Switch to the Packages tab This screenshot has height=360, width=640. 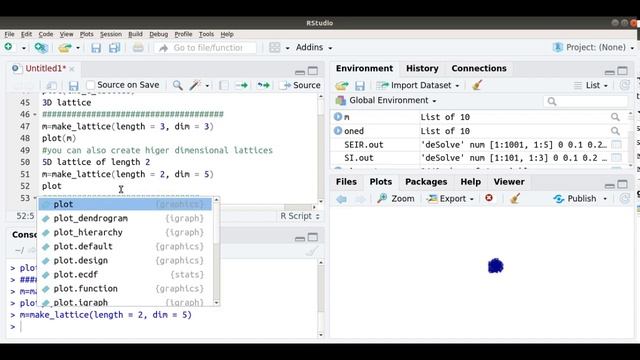click(426, 182)
